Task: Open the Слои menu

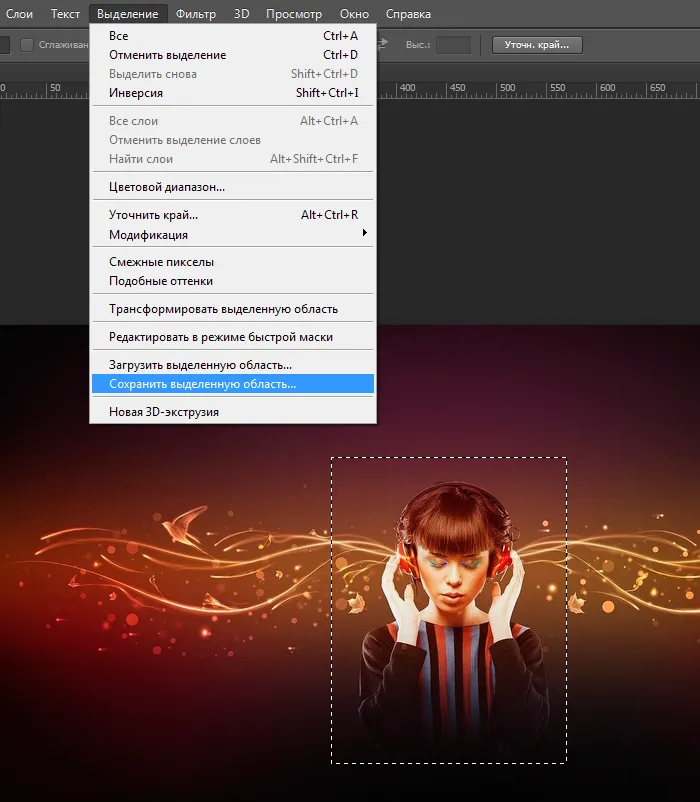Action: (19, 14)
